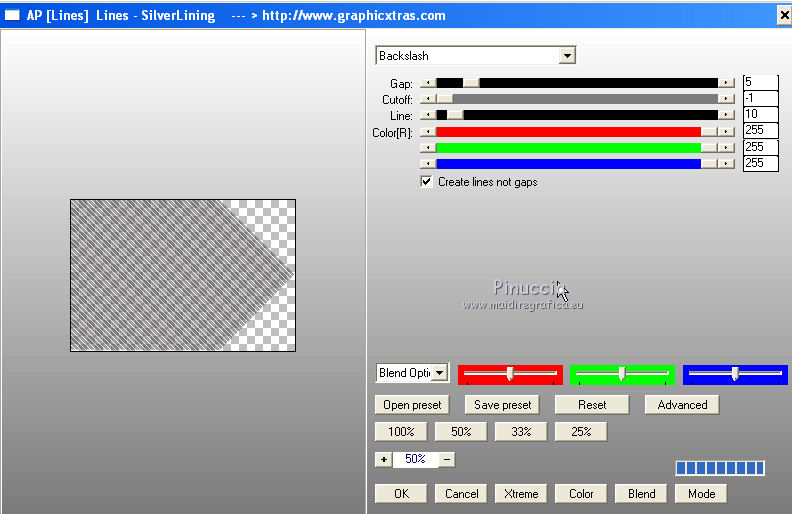Click the Line slider track

[577, 115]
